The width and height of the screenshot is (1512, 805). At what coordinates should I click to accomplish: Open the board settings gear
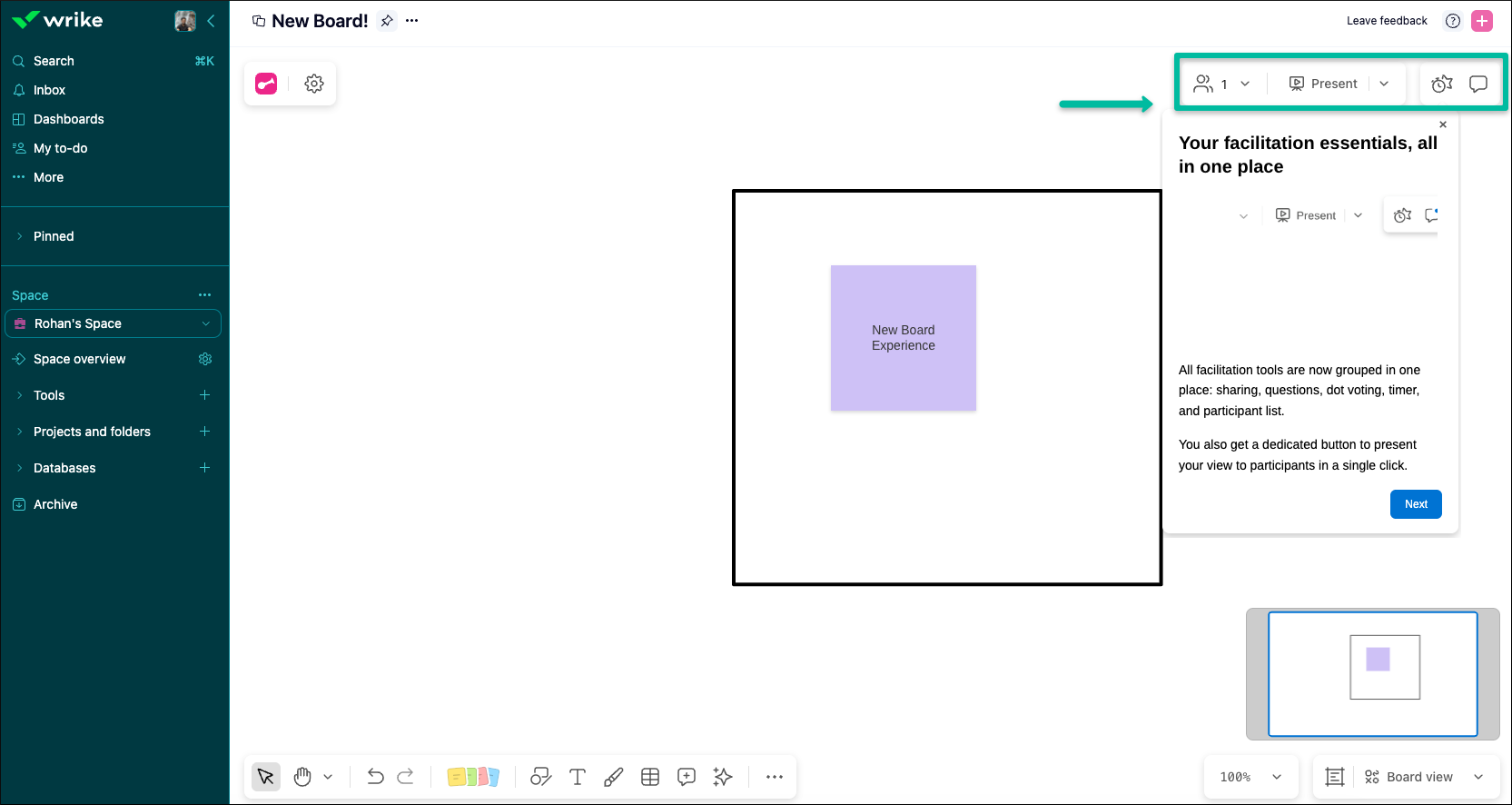(x=314, y=84)
